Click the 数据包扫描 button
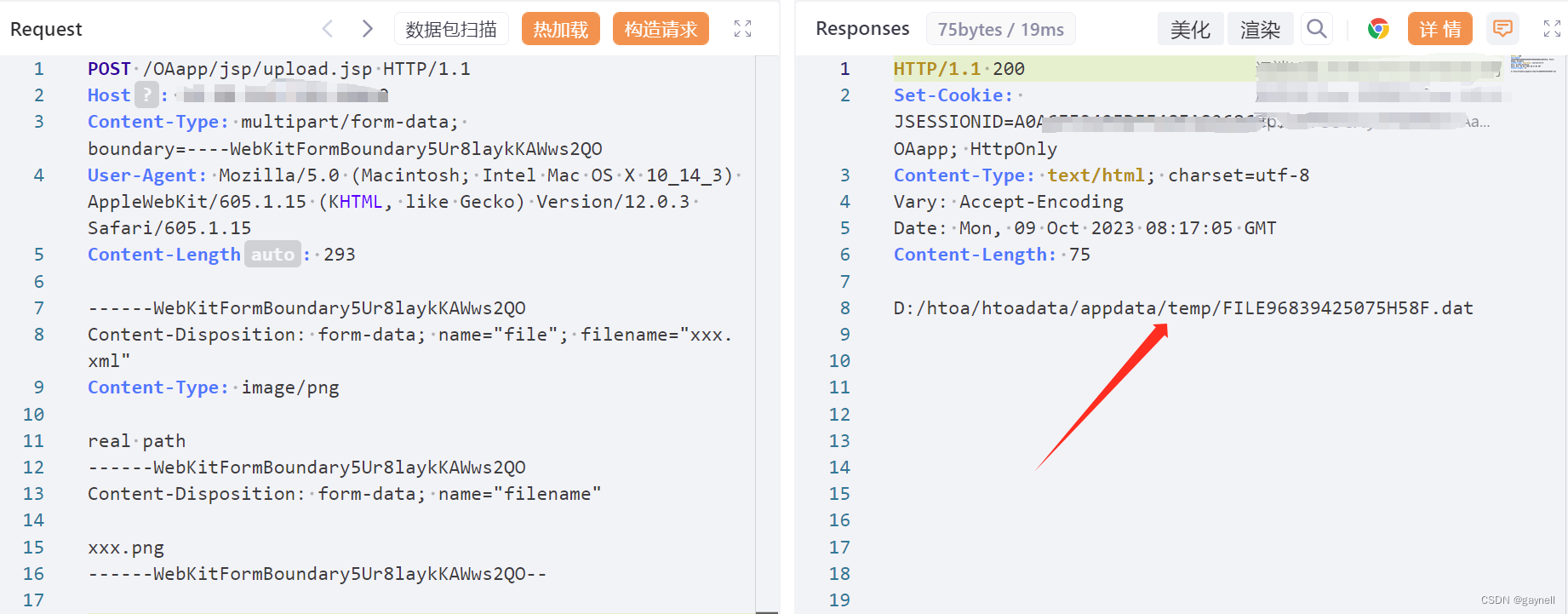Viewport: 1568px width, 614px height. (451, 29)
